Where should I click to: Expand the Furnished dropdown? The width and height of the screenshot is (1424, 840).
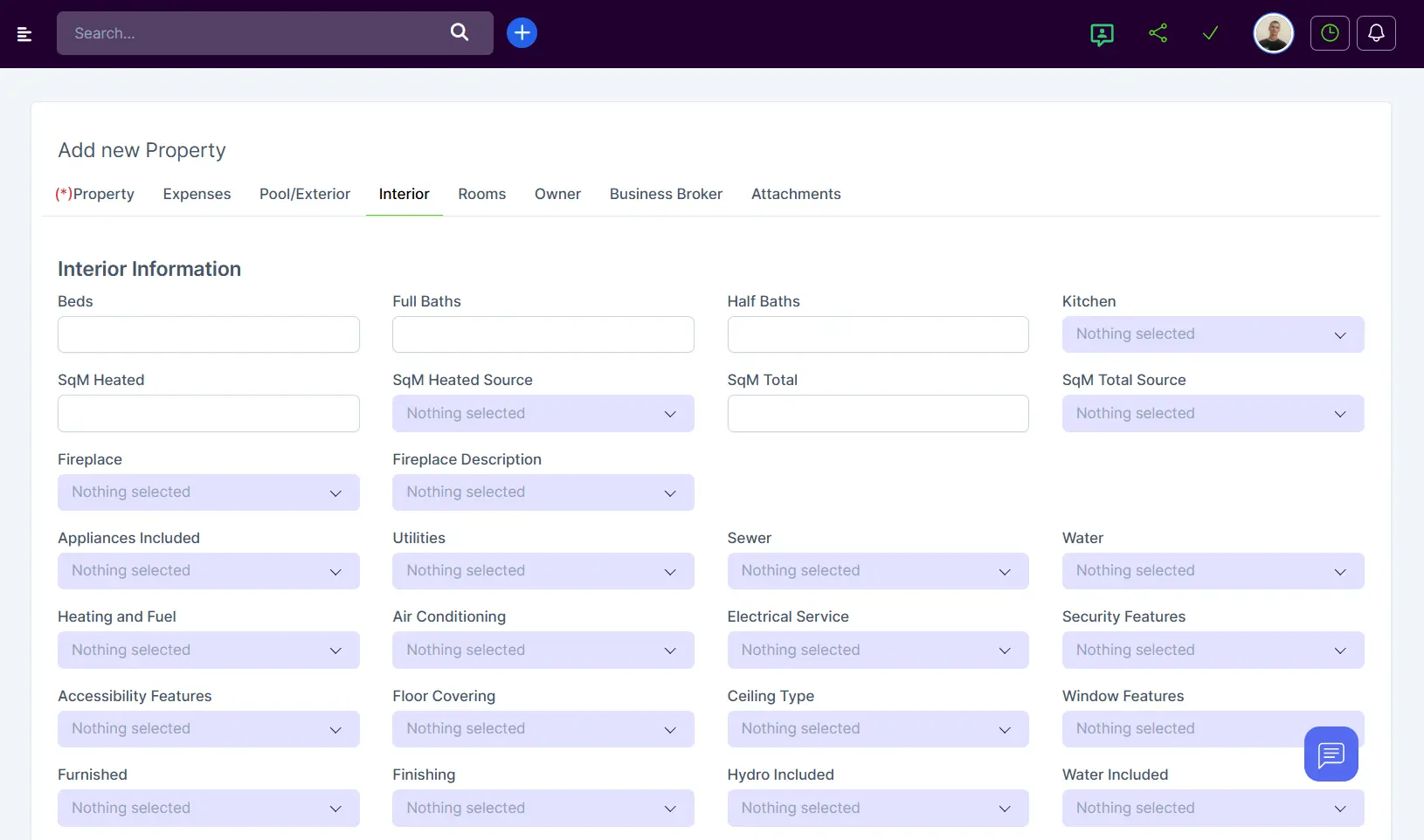[x=208, y=809]
